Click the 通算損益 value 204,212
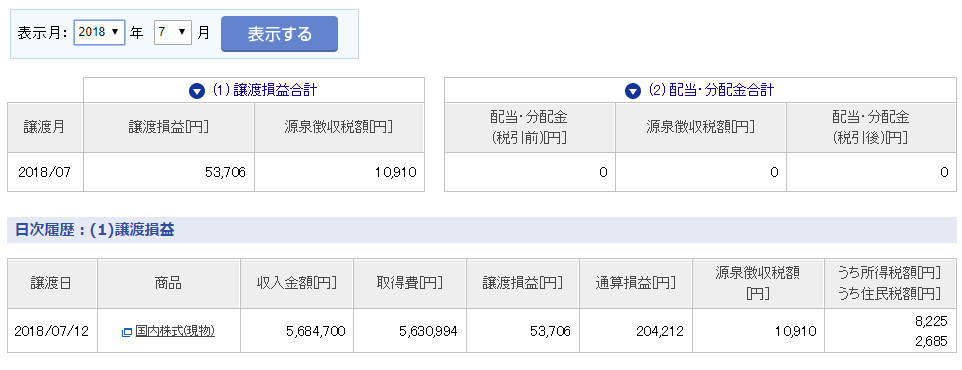 click(x=659, y=331)
